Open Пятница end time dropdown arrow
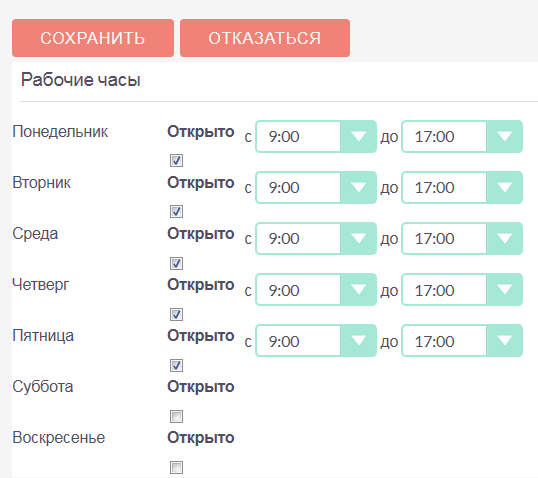Image resolution: width=538 pixels, height=478 pixels. pos(504,341)
